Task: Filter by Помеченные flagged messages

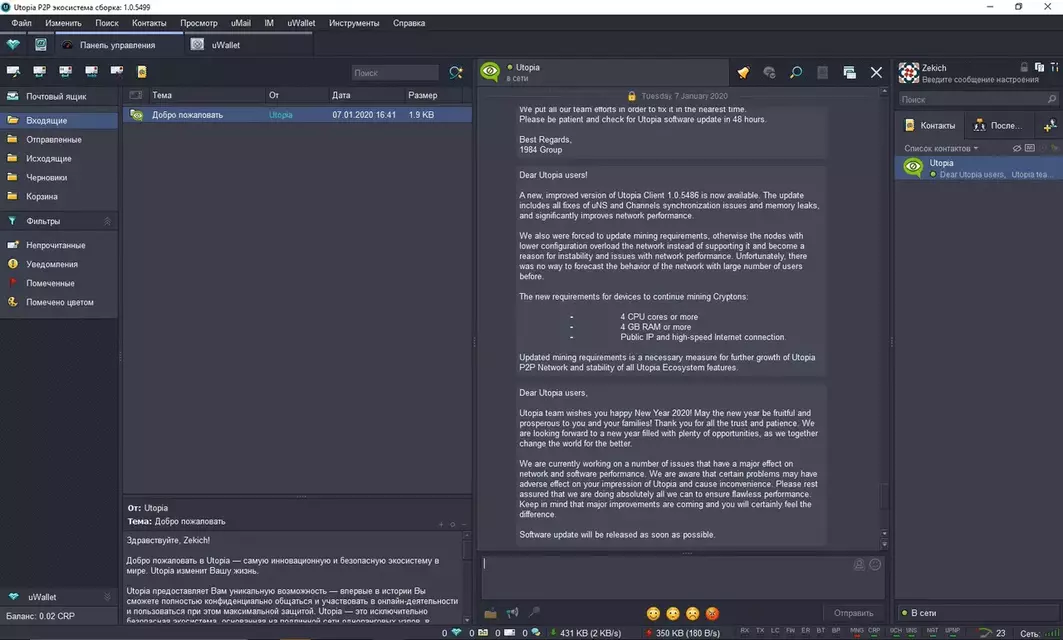Action: point(59,283)
